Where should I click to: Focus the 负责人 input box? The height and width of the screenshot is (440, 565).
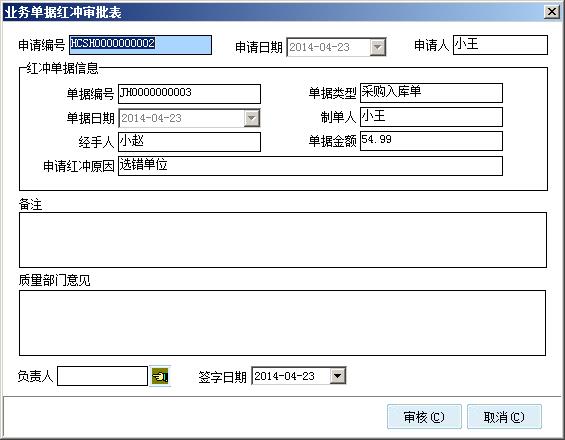point(103,376)
